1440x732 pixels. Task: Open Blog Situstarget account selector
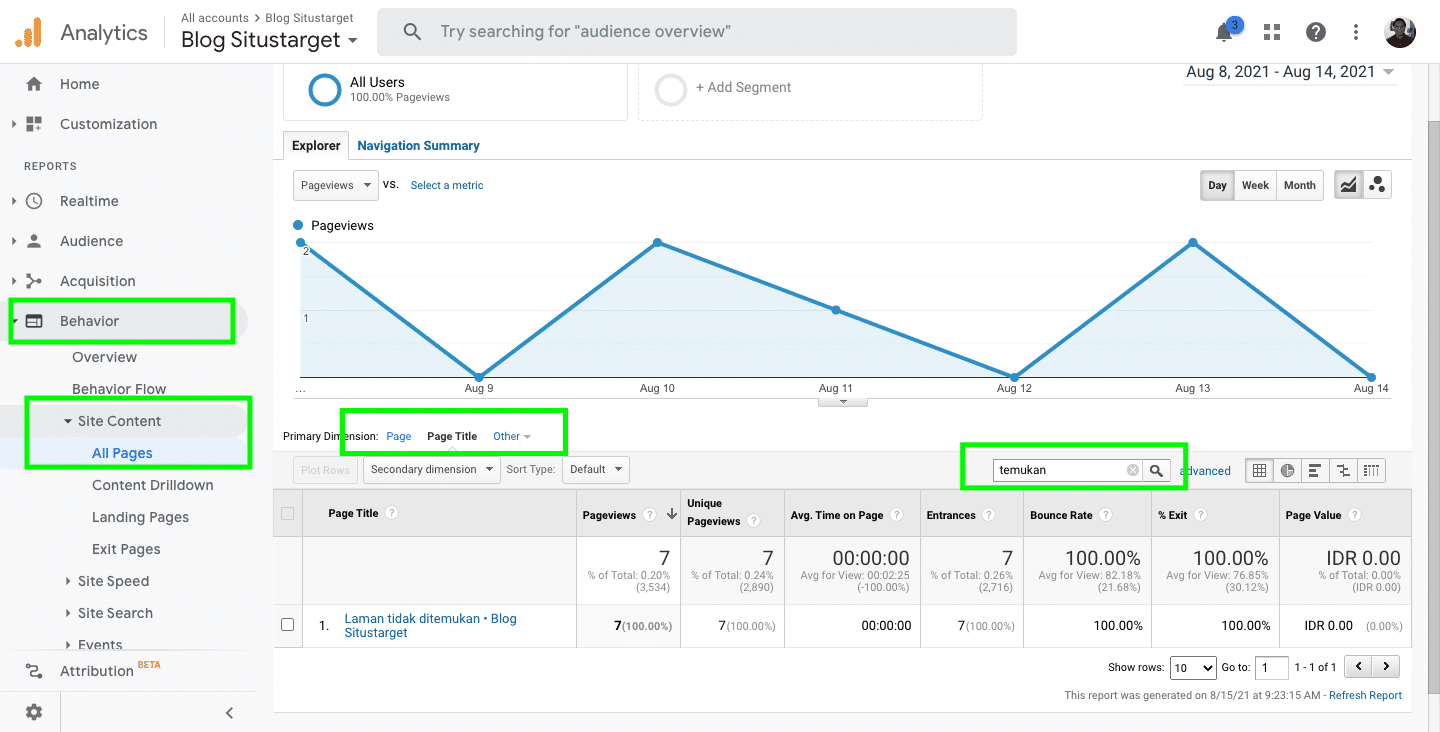[x=269, y=40]
